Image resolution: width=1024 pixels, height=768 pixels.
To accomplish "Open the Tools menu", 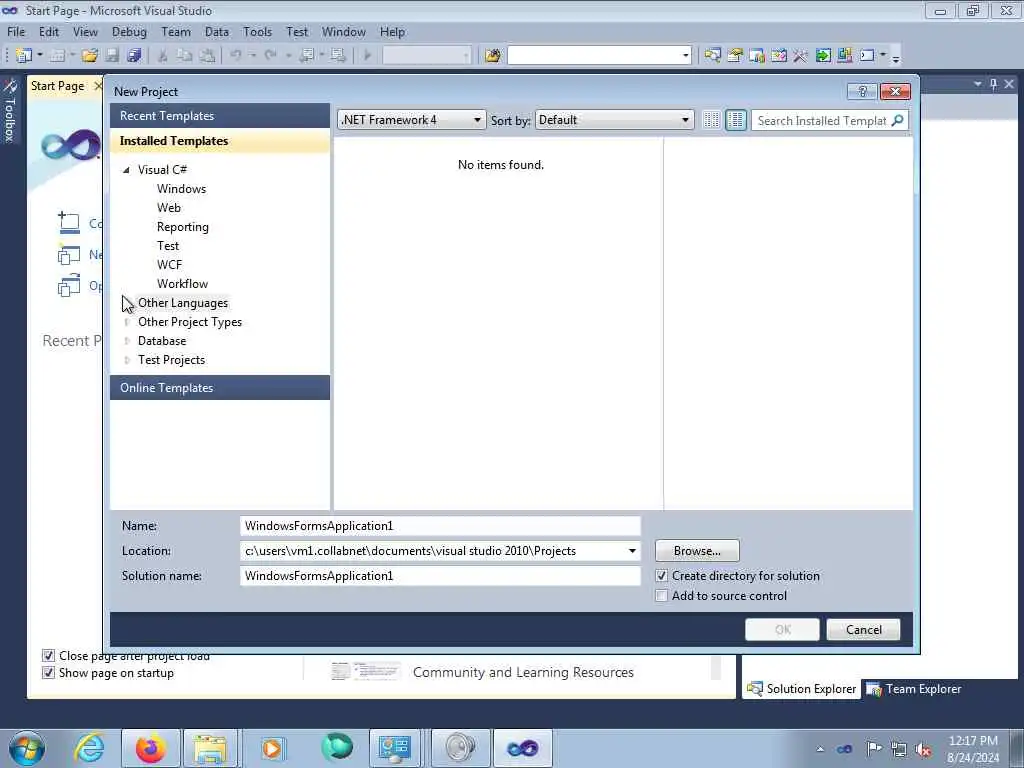I will click(x=257, y=31).
